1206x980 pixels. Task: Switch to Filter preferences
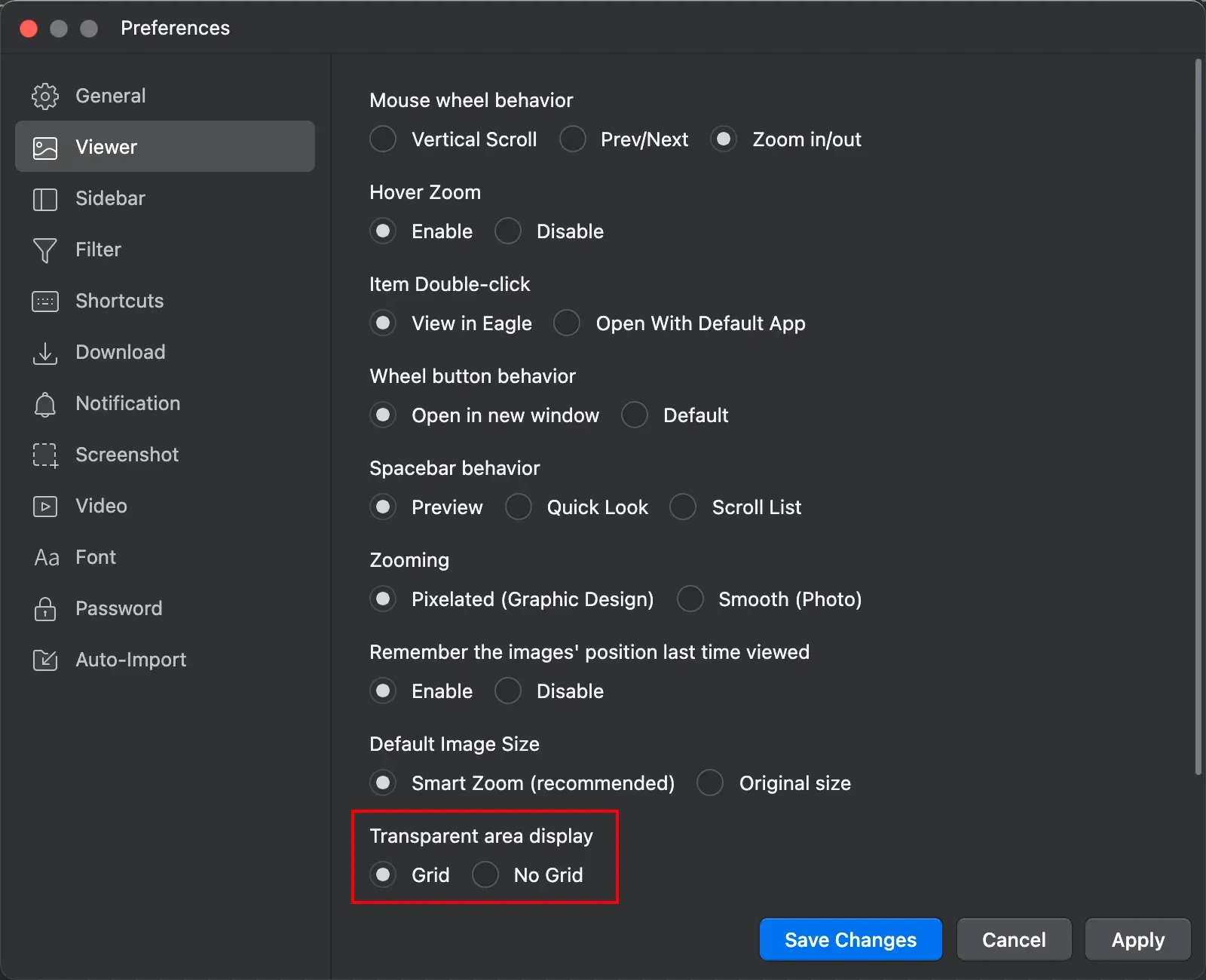point(165,250)
